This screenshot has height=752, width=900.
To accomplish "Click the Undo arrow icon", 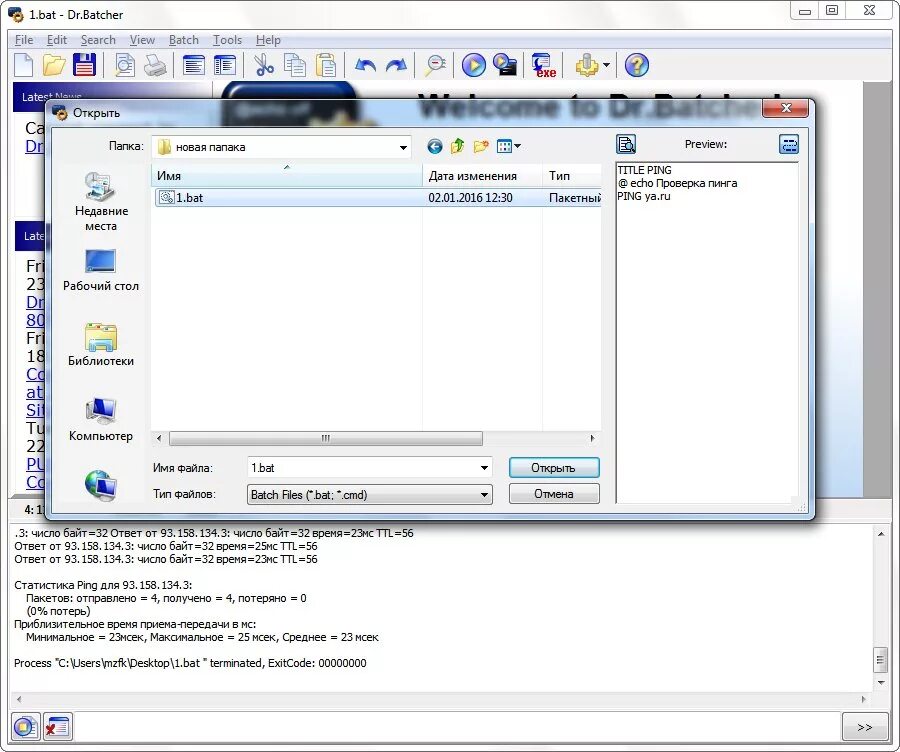I will pos(366,65).
